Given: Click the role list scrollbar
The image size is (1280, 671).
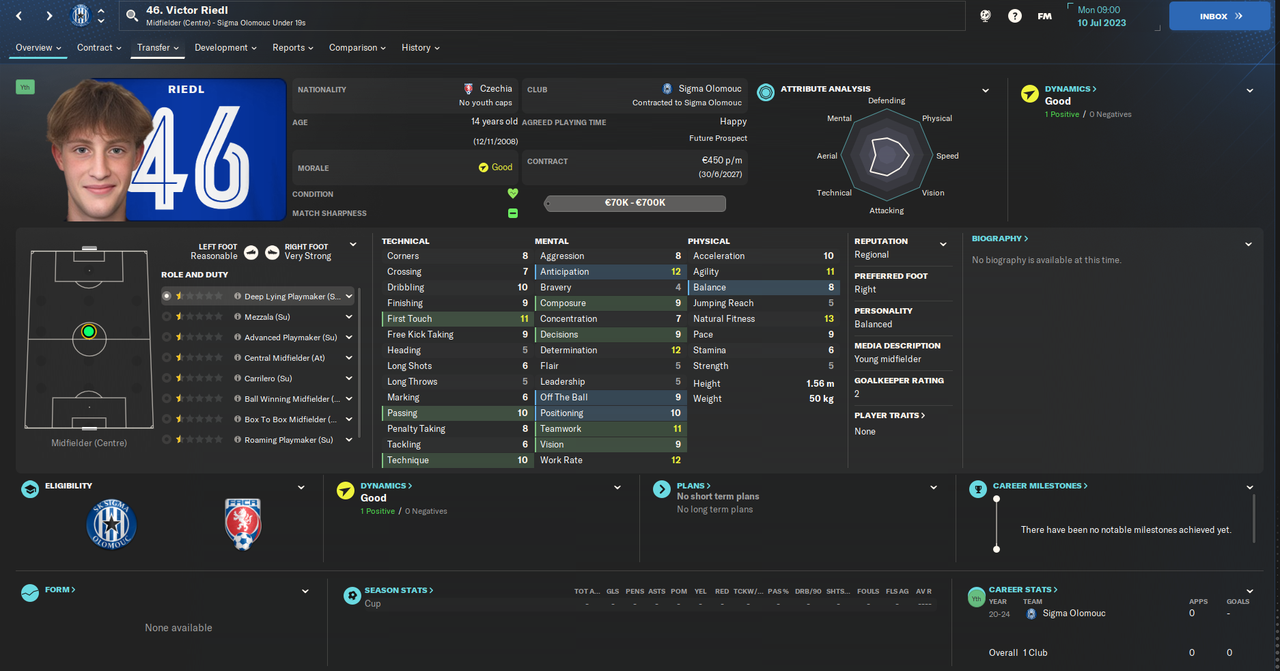Looking at the screenshot, I should tap(359, 362).
